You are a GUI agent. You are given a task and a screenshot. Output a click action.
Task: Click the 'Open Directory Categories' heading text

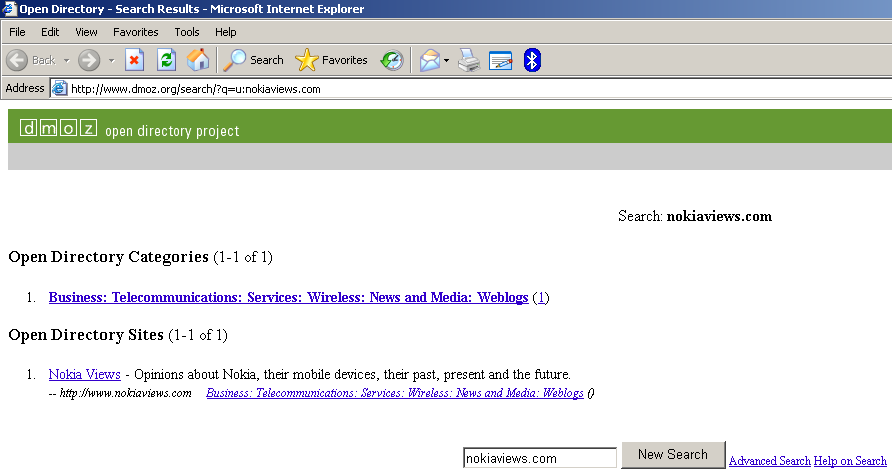pos(109,257)
